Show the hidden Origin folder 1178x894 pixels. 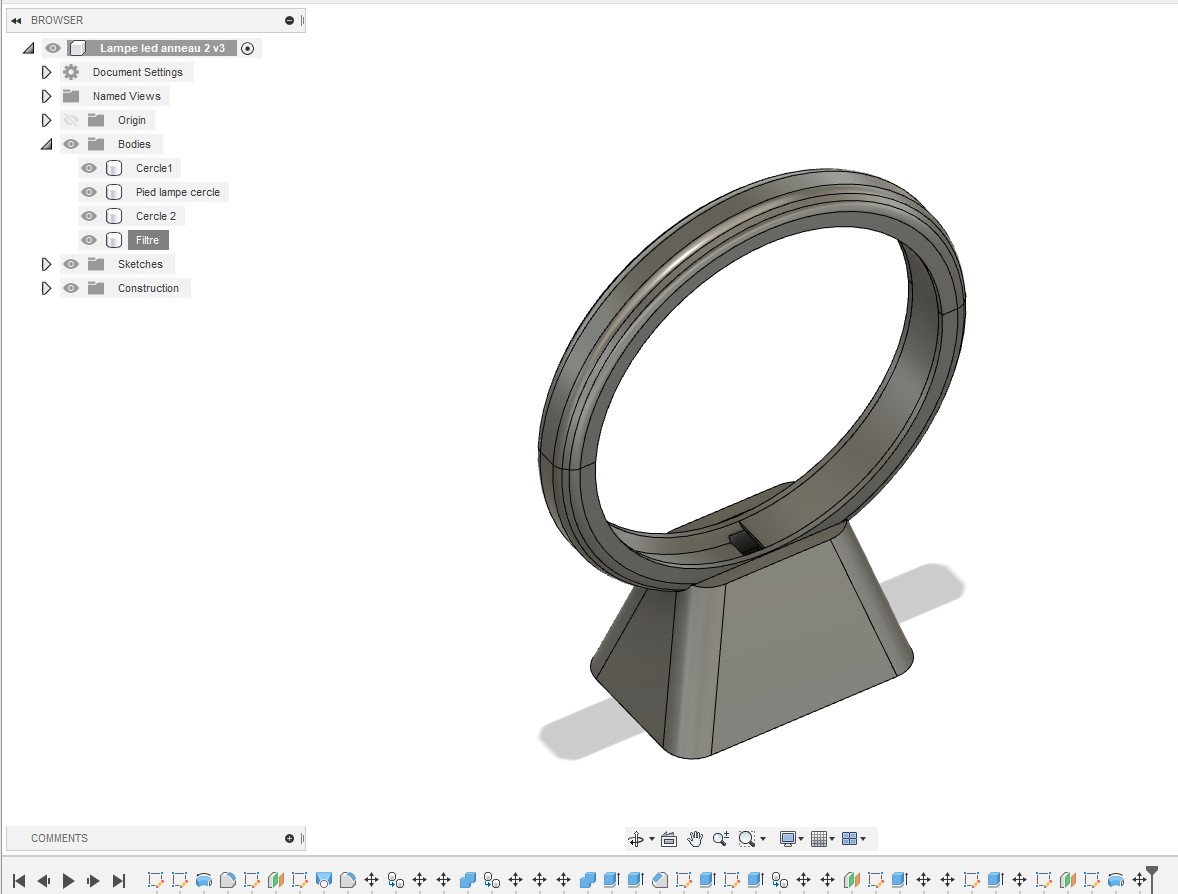71,120
